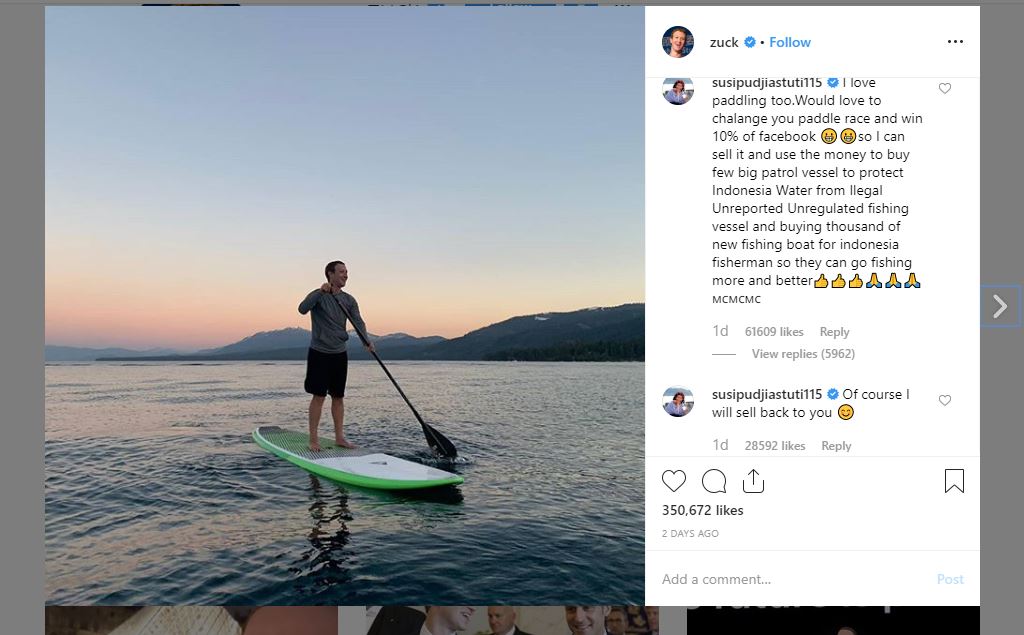Click Follow next to zuck

pyautogui.click(x=790, y=42)
